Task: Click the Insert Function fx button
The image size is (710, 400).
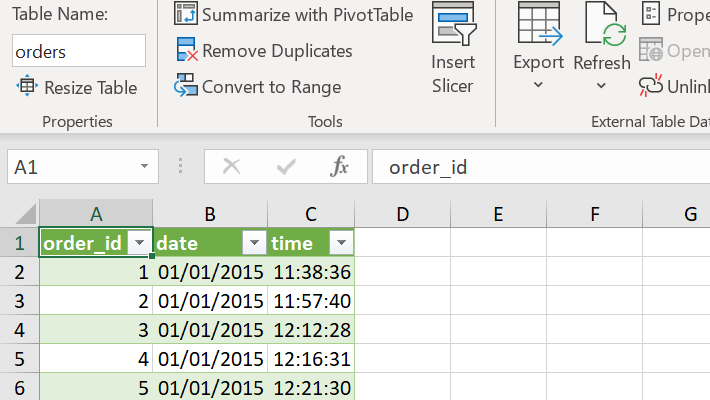Action: click(x=339, y=167)
